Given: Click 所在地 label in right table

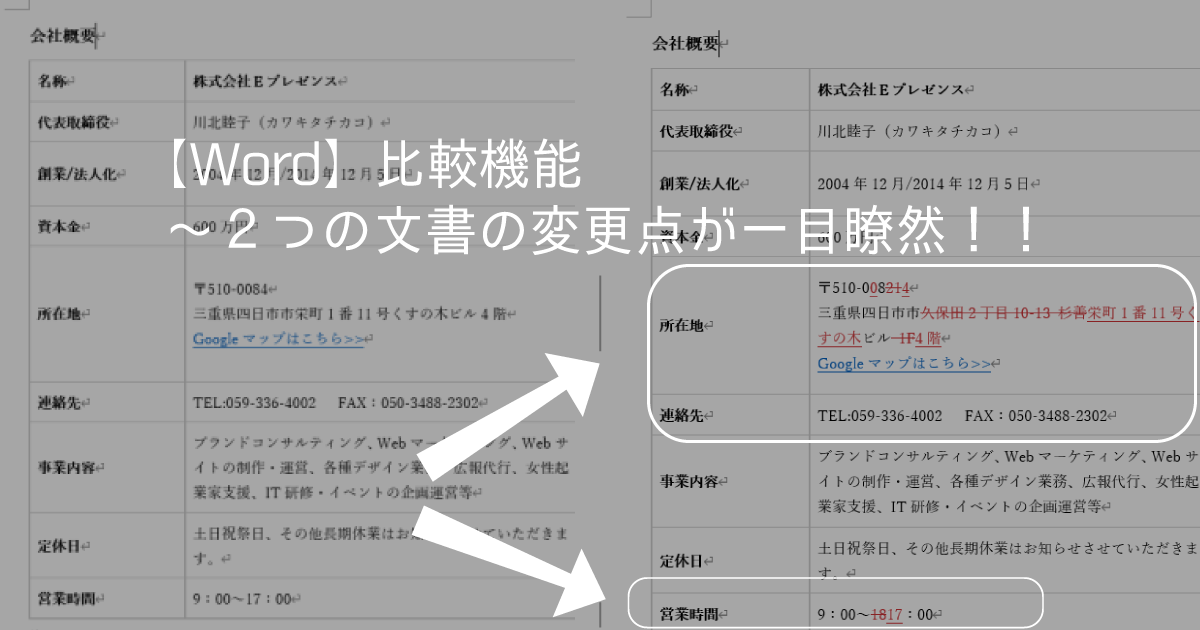Looking at the screenshot, I should coord(681,326).
